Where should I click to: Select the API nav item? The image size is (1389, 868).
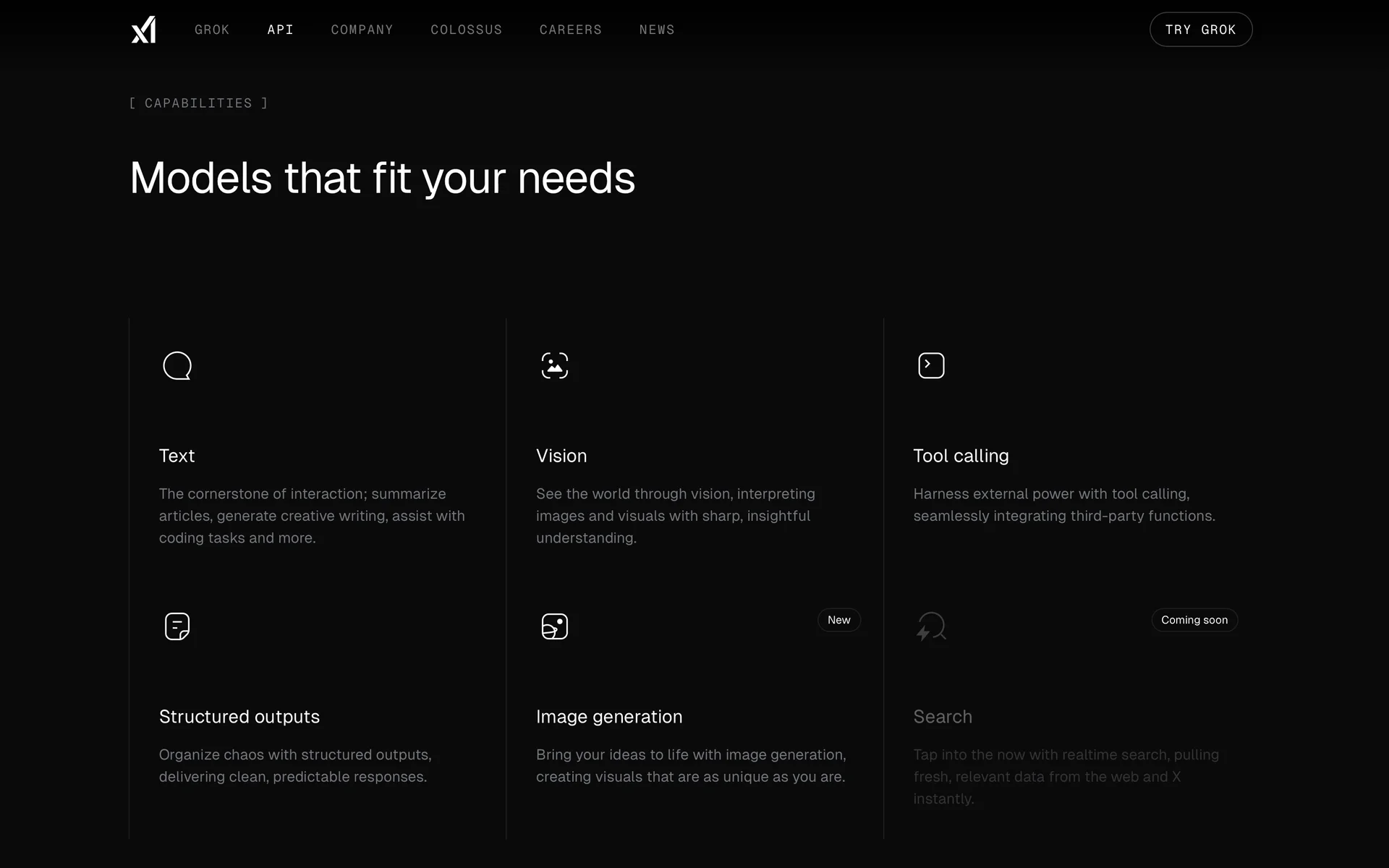[x=280, y=30]
